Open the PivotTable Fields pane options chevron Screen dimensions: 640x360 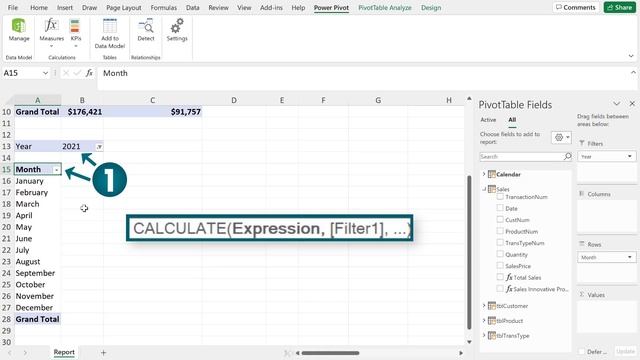[x=616, y=104]
